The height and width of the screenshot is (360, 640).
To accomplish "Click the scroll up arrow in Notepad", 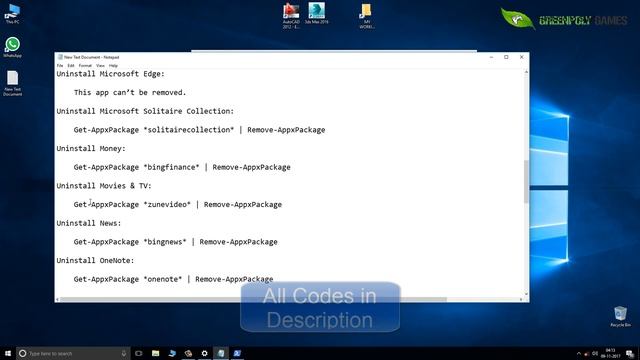I will pos(526,72).
